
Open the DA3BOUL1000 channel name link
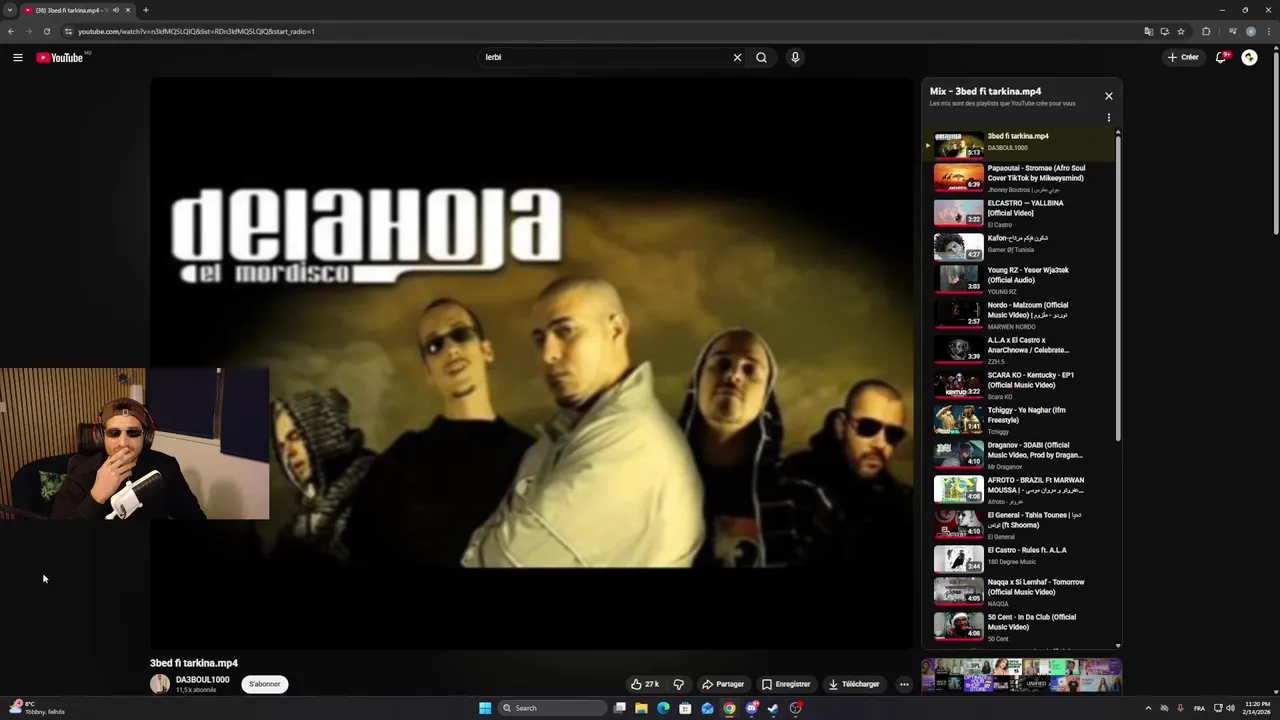[203, 680]
